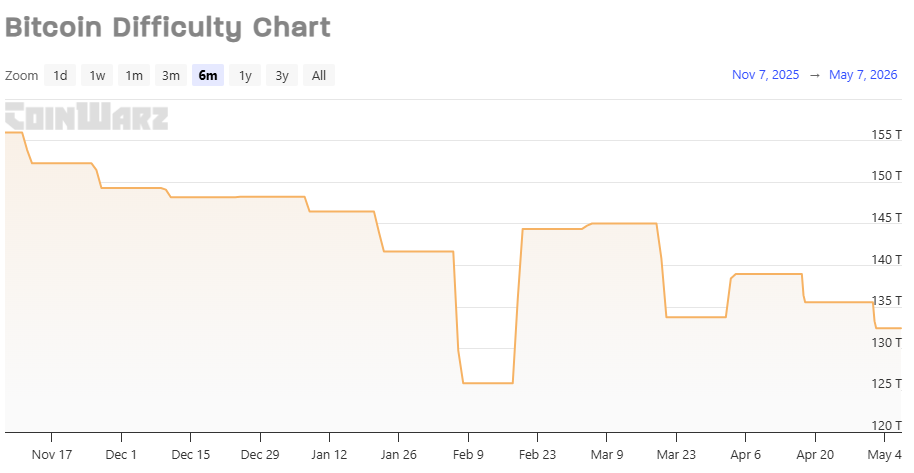Show All historical data
The image size is (914, 473).
point(319,75)
